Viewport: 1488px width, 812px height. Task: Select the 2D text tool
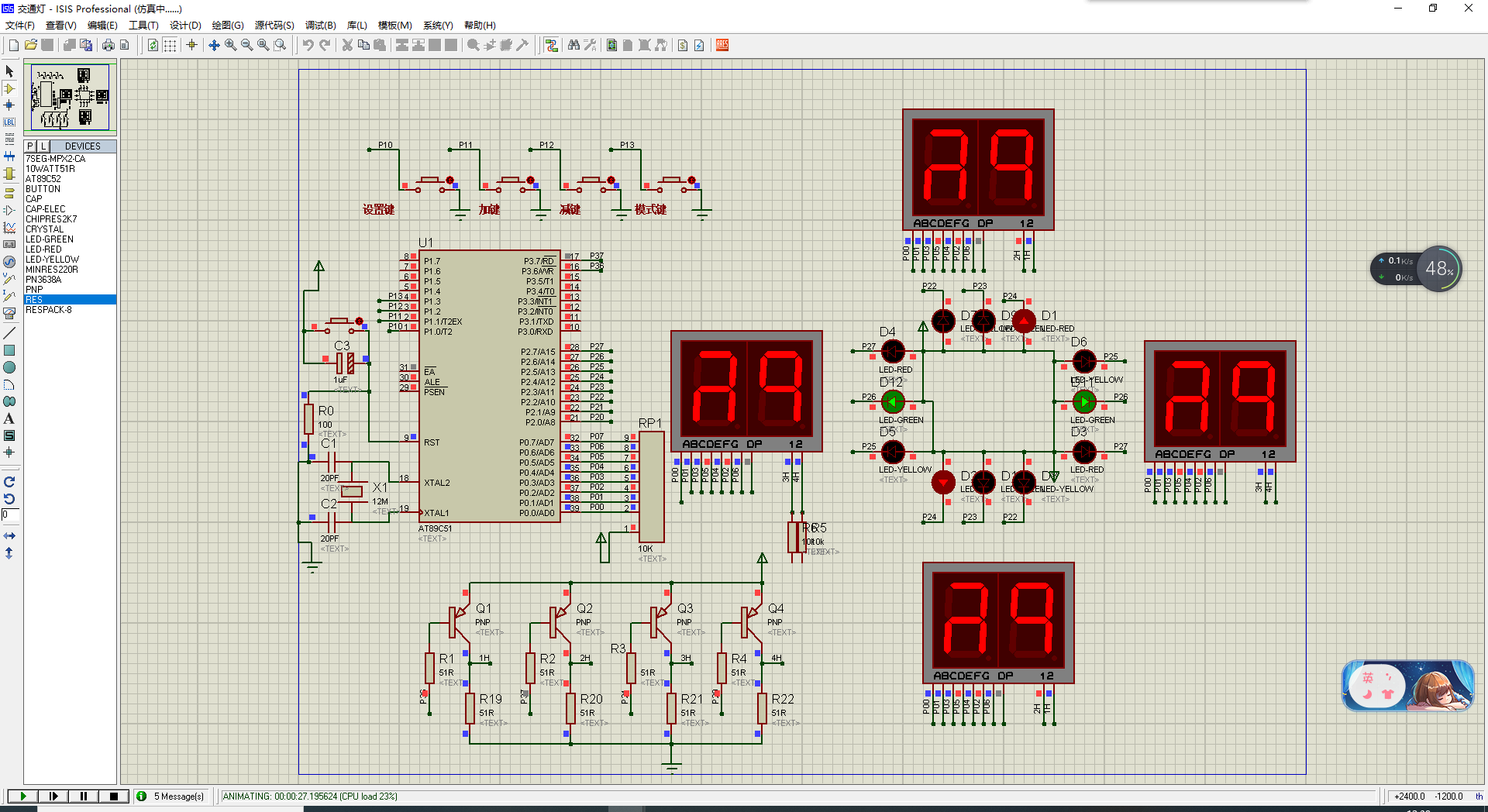tap(9, 418)
